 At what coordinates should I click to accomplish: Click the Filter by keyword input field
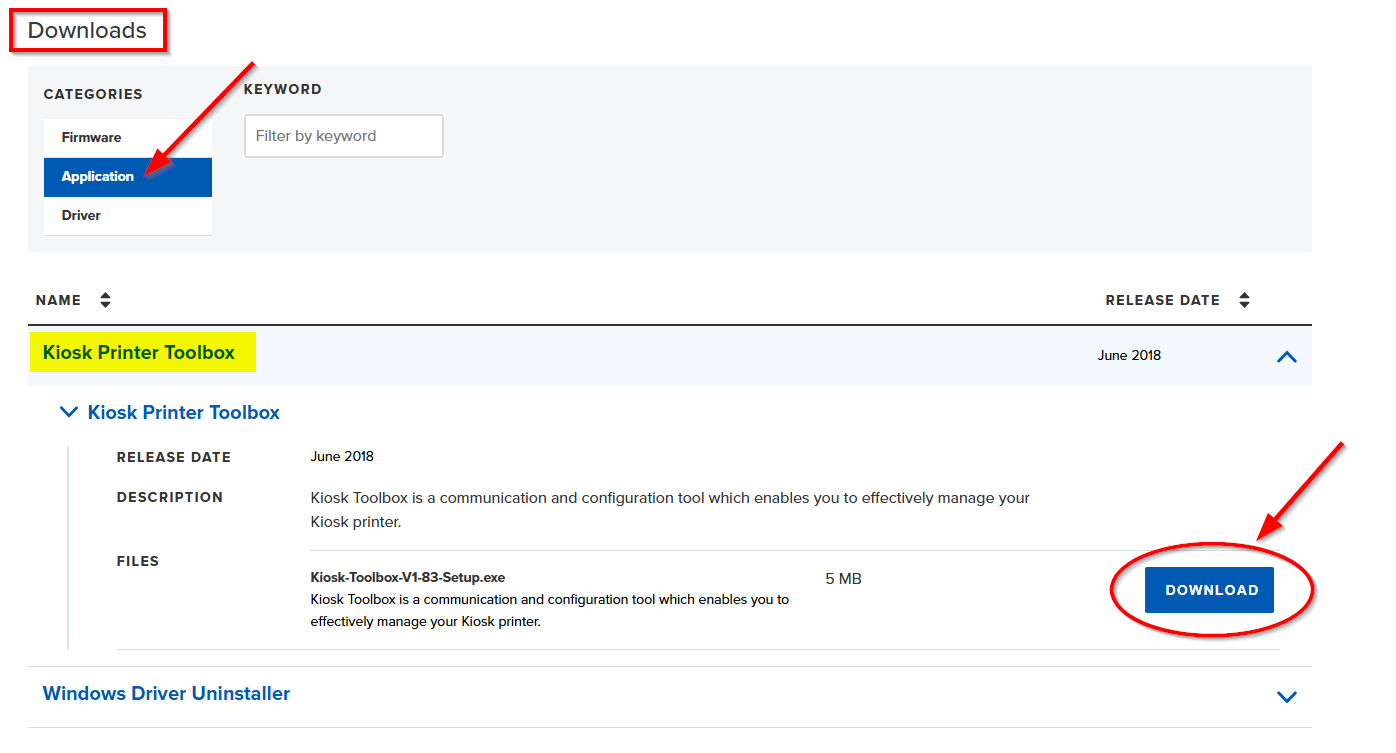pyautogui.click(x=343, y=136)
